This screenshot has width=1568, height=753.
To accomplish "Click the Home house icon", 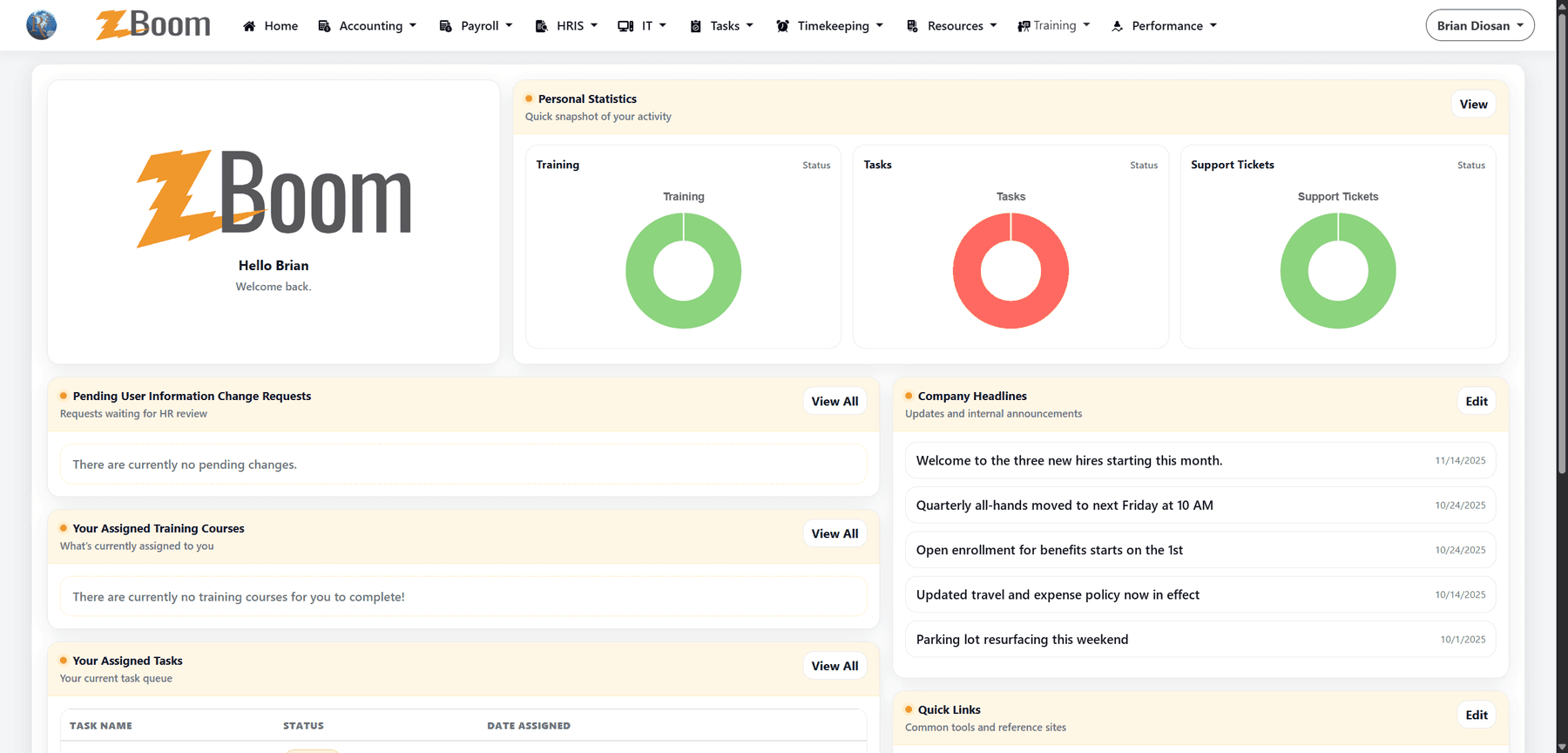I will (x=249, y=26).
